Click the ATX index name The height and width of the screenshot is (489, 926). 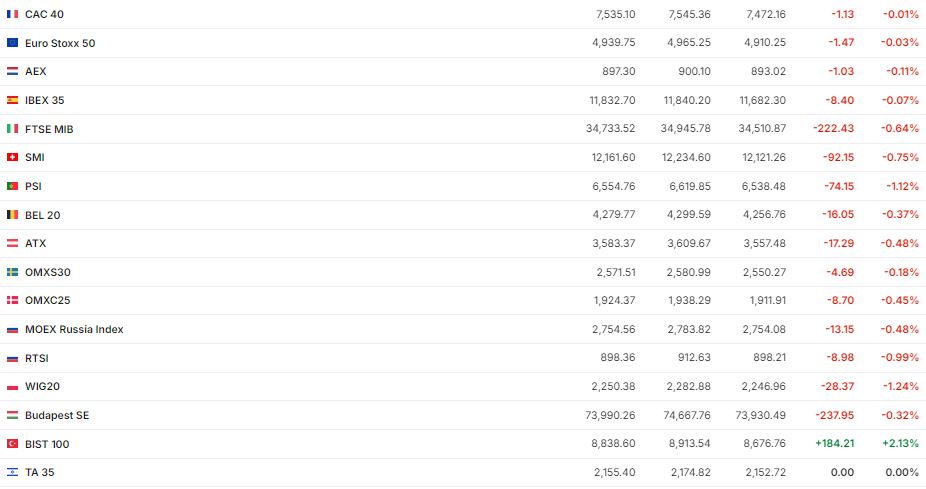[x=36, y=243]
